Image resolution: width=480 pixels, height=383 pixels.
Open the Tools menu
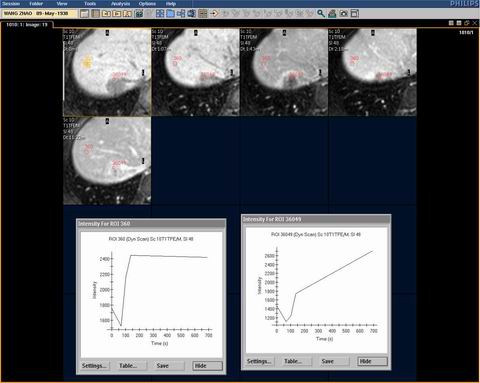(90, 4)
